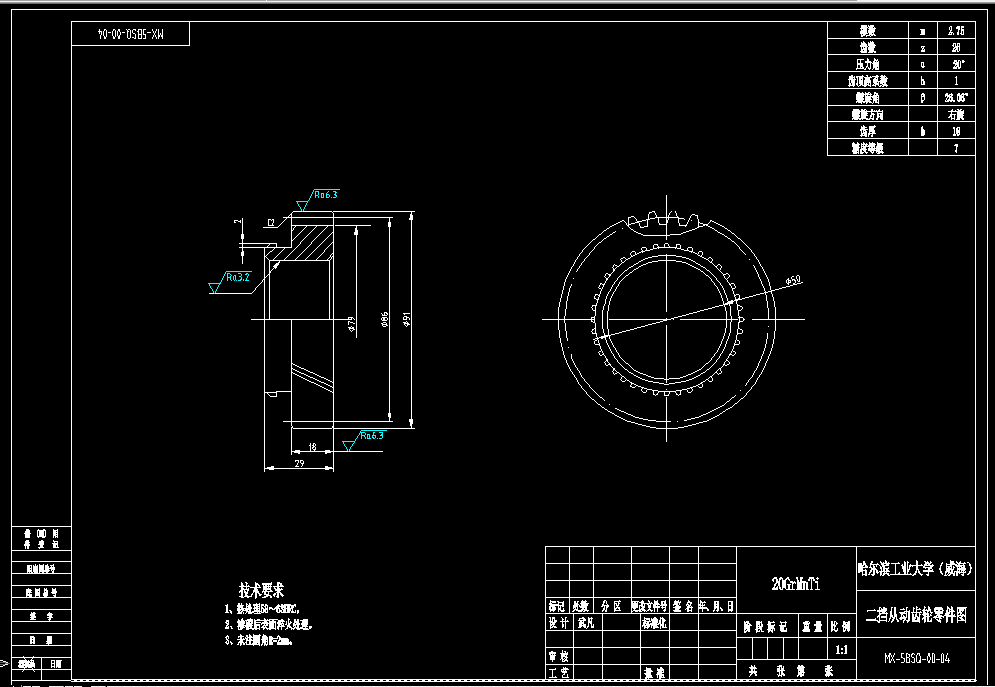Screen dimensions: 995x687
Task: Click the hatched cross-section area of the gear
Action: pos(312,241)
